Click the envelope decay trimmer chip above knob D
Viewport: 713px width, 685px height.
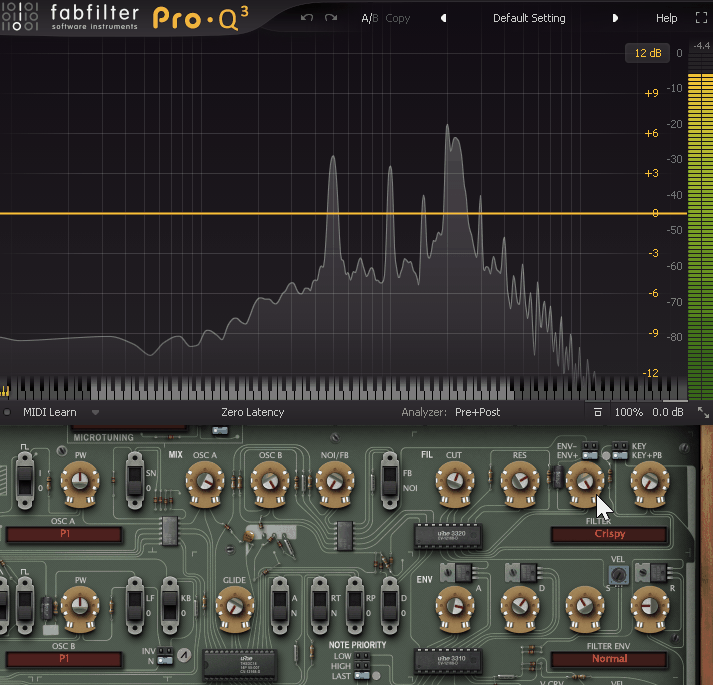[522, 572]
